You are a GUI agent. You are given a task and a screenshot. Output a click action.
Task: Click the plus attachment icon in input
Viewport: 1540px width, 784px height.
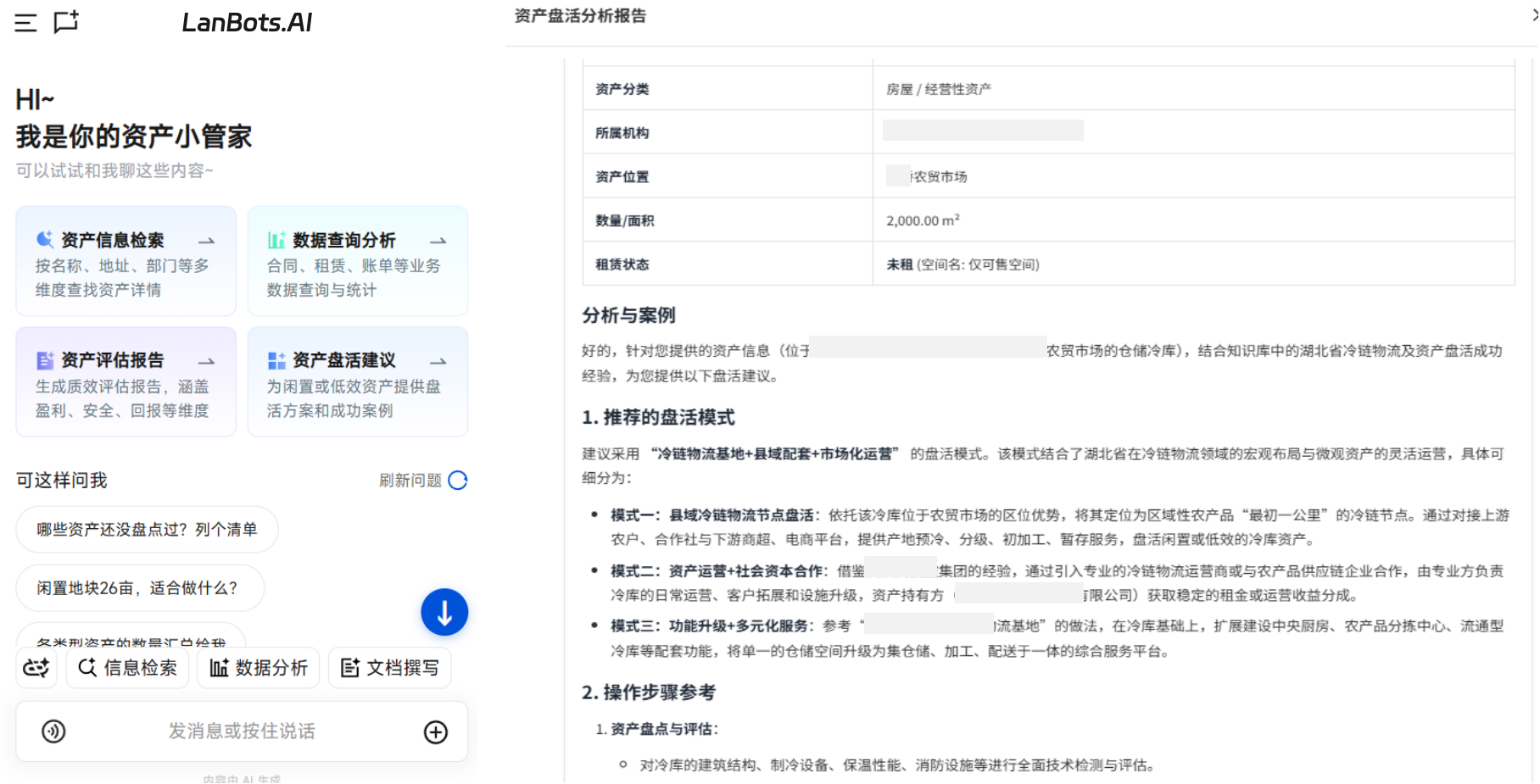coord(436,732)
